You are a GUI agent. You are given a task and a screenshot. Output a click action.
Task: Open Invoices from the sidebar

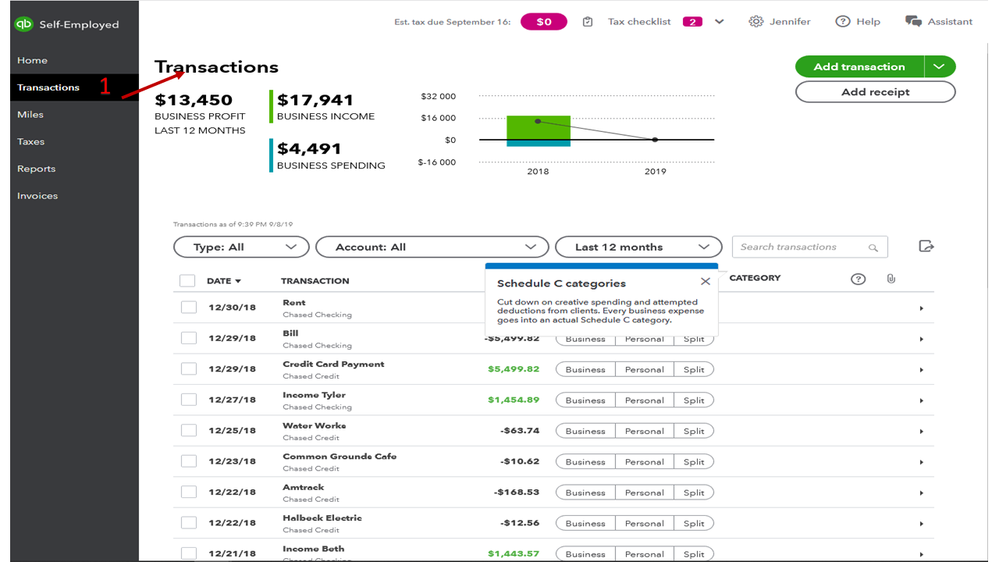tap(37, 196)
